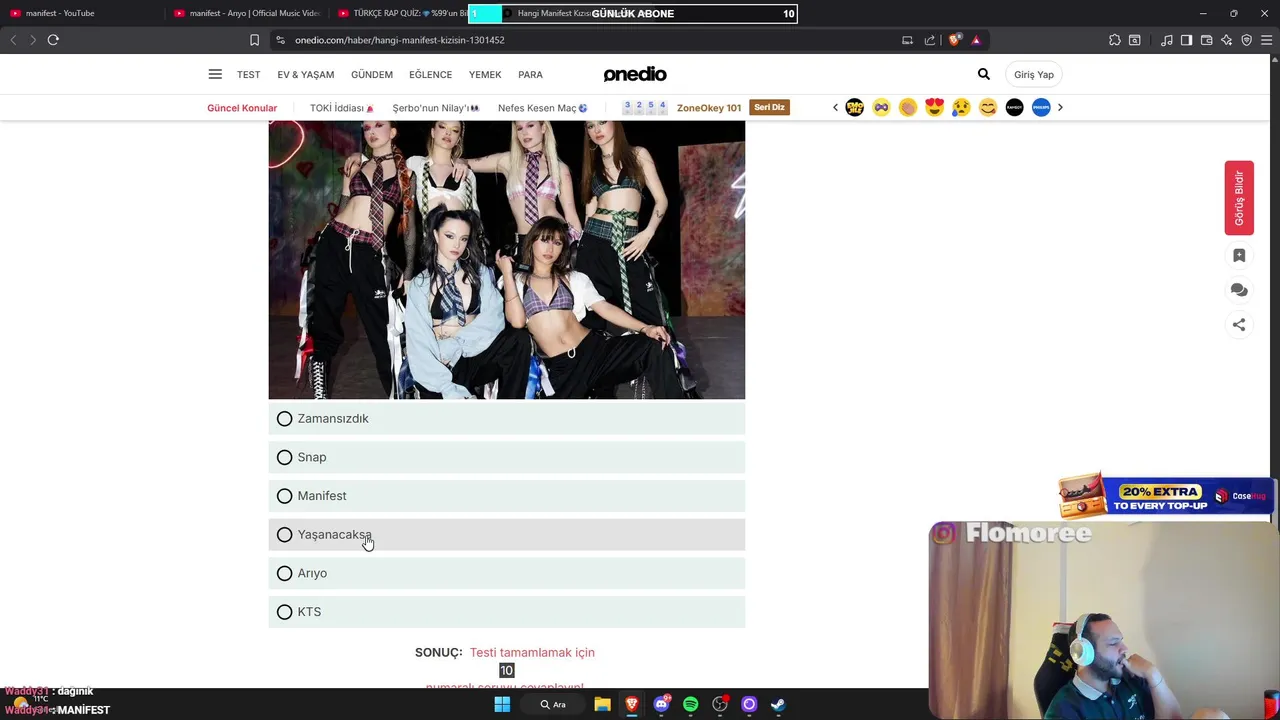Open the Şerbo'nun Nilay'ı topic link
Screen dimensions: 1280x720
[435, 108]
